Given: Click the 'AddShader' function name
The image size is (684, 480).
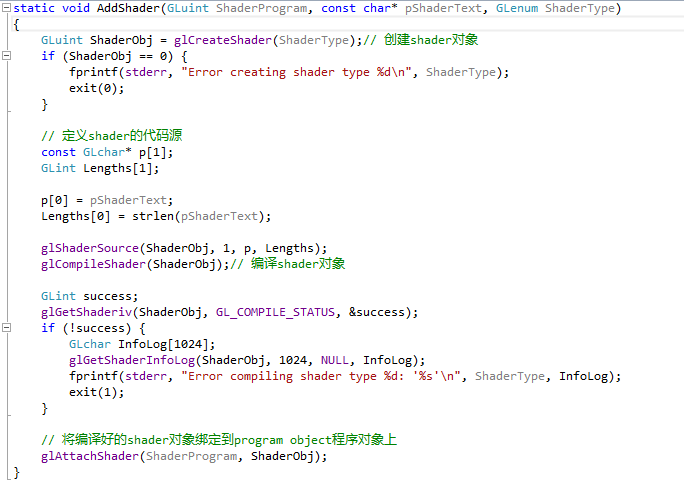Looking at the screenshot, I should (x=129, y=8).
